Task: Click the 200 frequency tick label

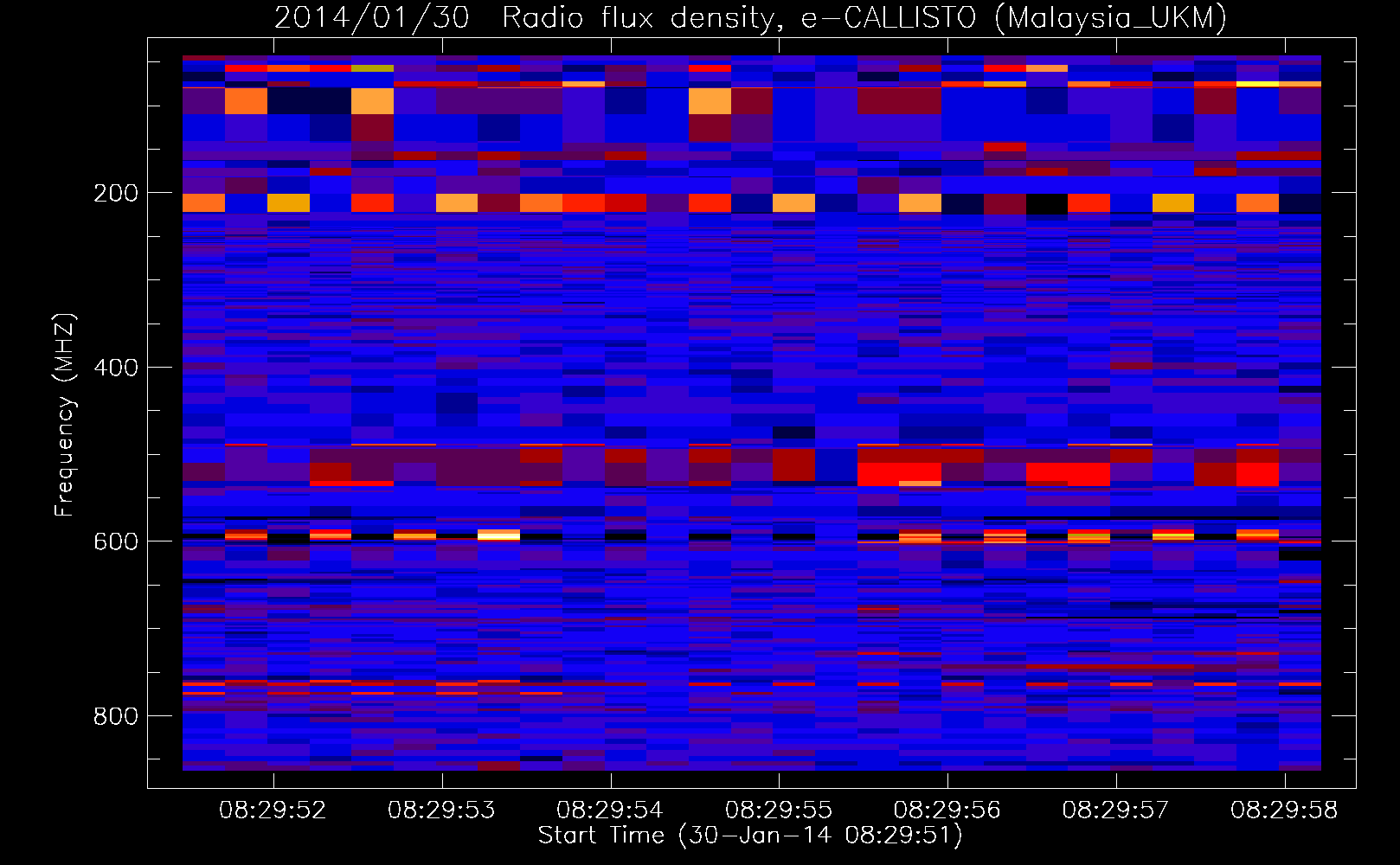Action: pos(116,193)
